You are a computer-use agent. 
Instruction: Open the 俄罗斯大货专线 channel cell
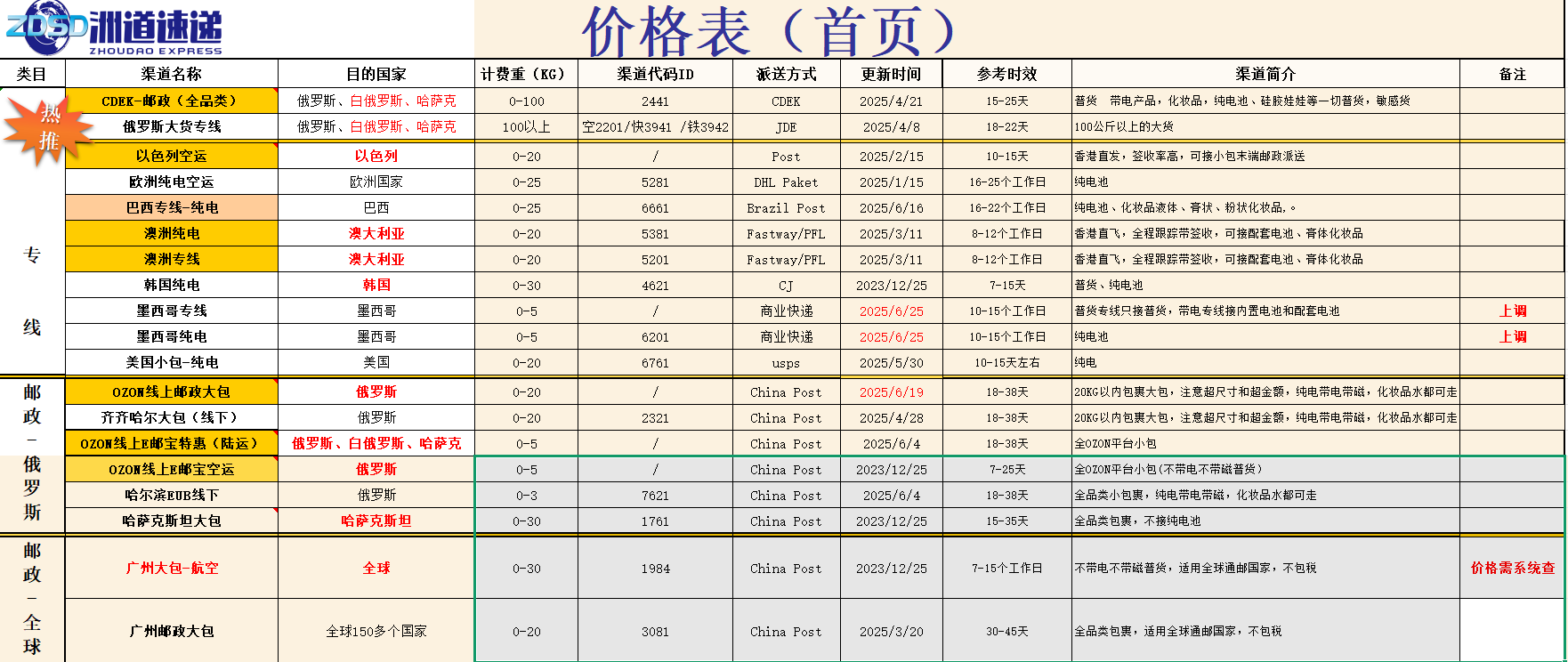click(x=172, y=126)
